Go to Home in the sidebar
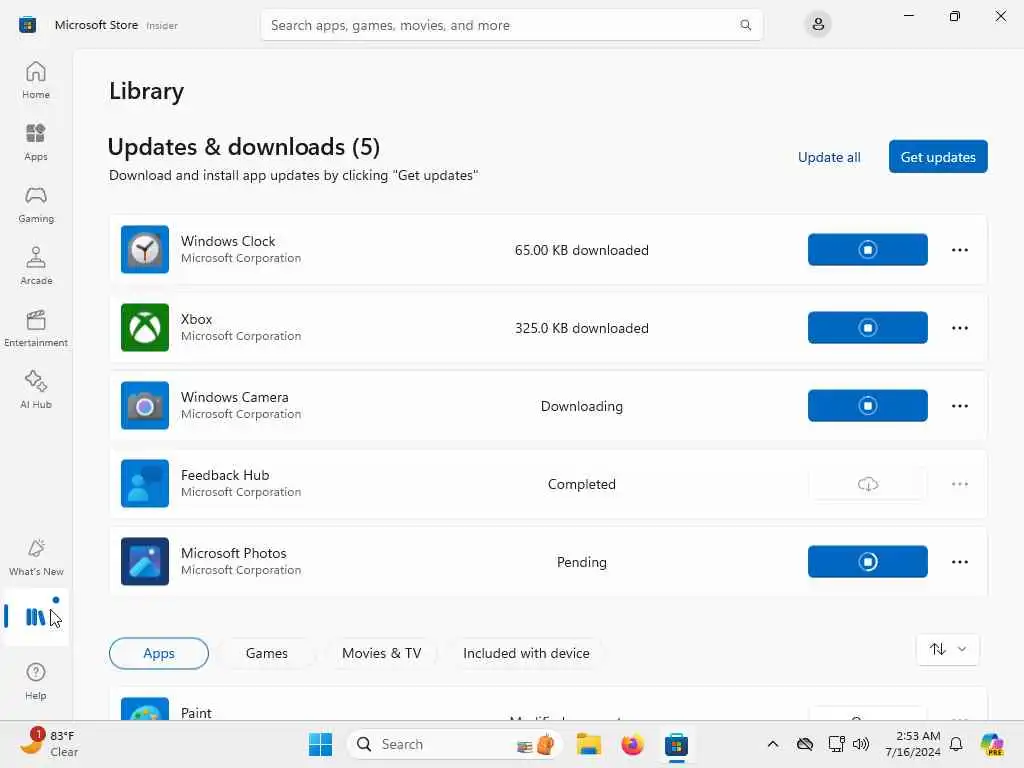This screenshot has height=768, width=1024. pyautogui.click(x=36, y=80)
